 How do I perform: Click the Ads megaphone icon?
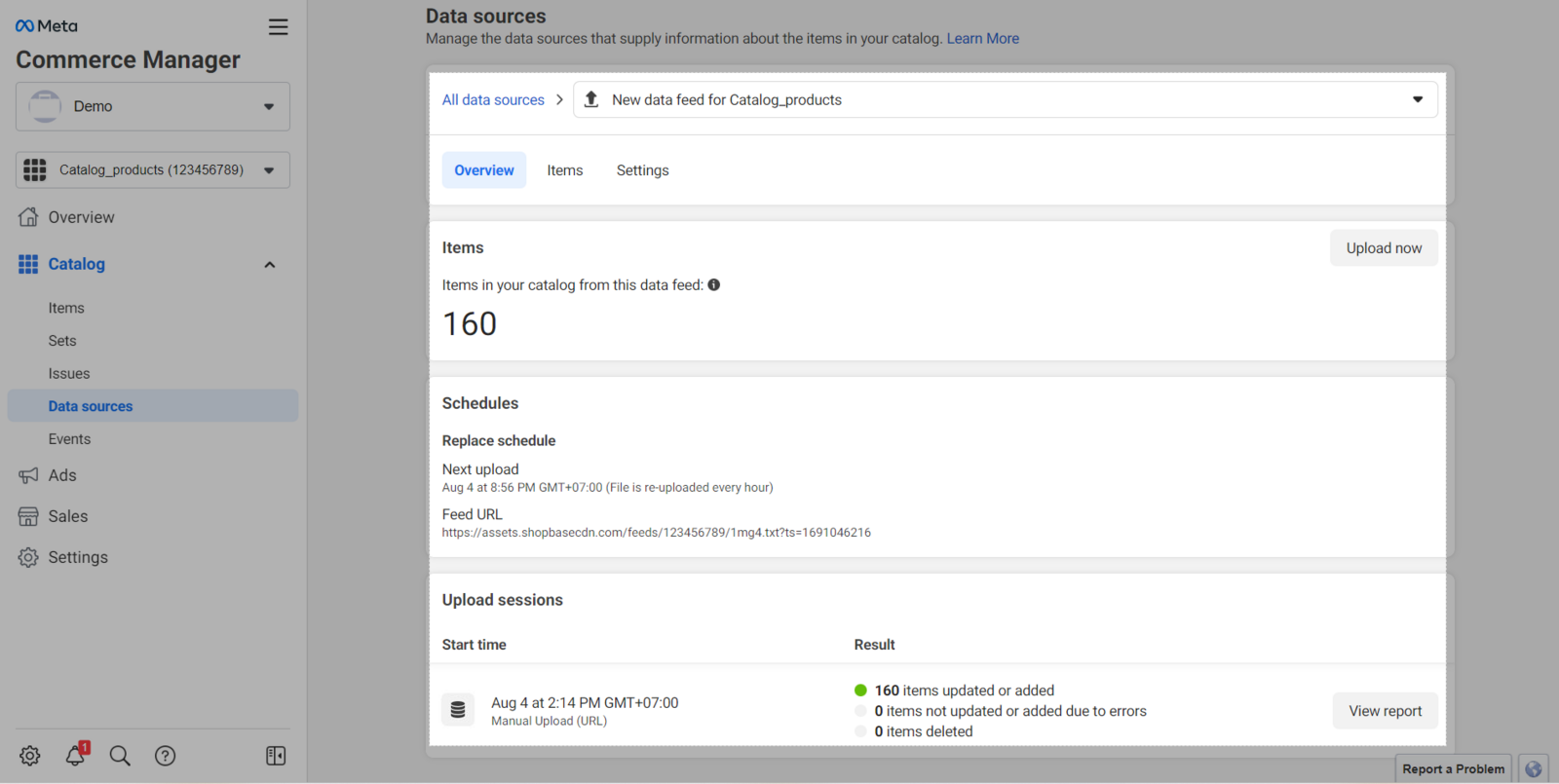click(x=28, y=475)
